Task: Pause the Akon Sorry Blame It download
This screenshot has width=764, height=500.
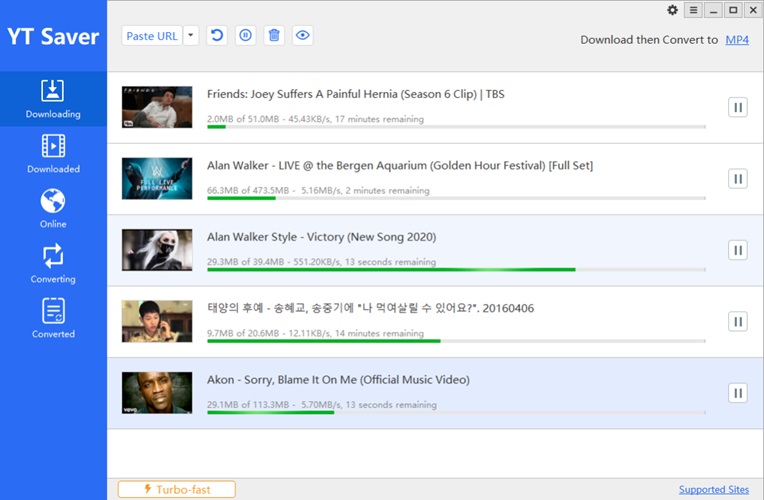Action: [x=738, y=393]
